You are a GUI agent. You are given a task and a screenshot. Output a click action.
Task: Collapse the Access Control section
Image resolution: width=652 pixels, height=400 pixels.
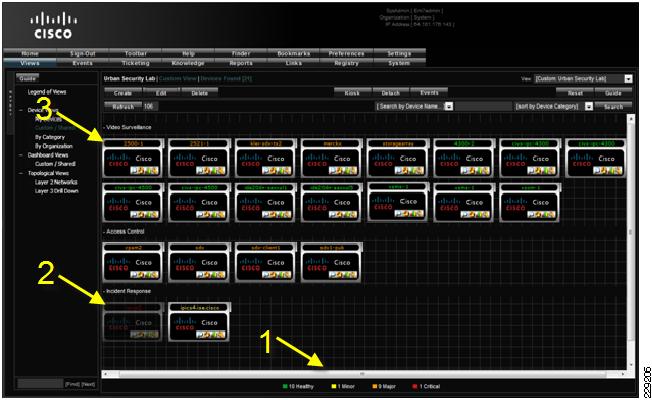[104, 231]
